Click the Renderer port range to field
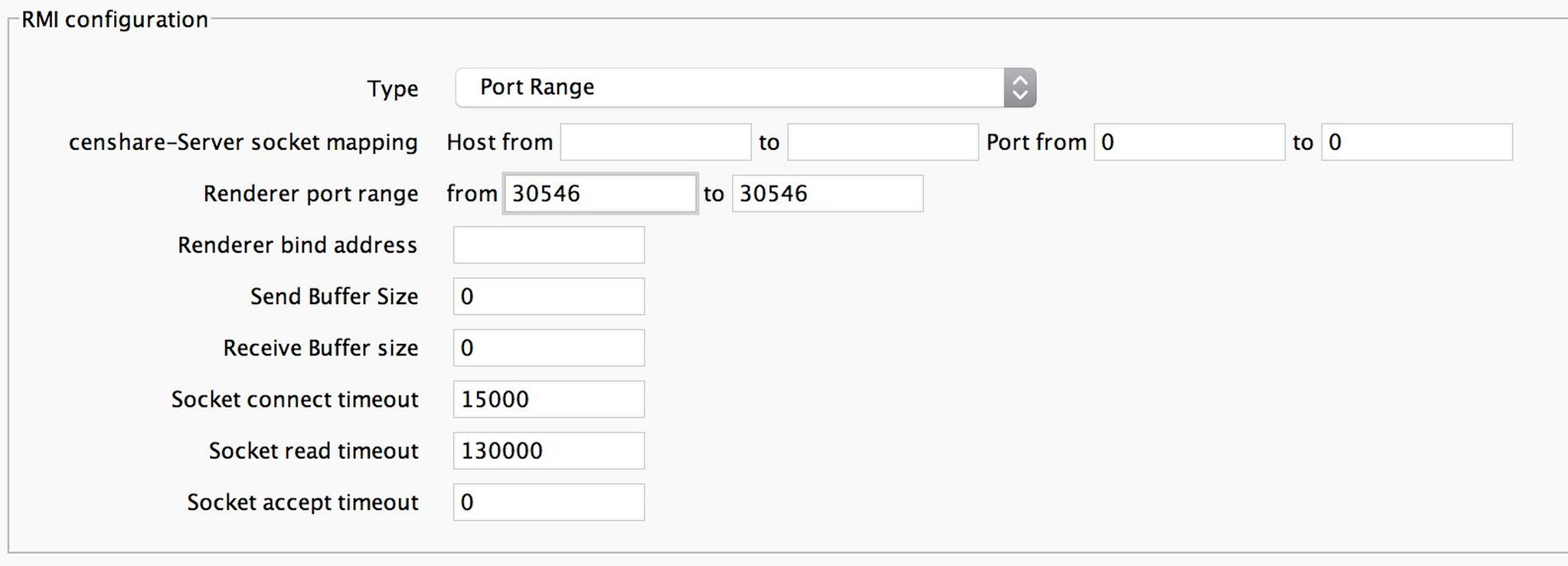 pyautogui.click(x=827, y=193)
